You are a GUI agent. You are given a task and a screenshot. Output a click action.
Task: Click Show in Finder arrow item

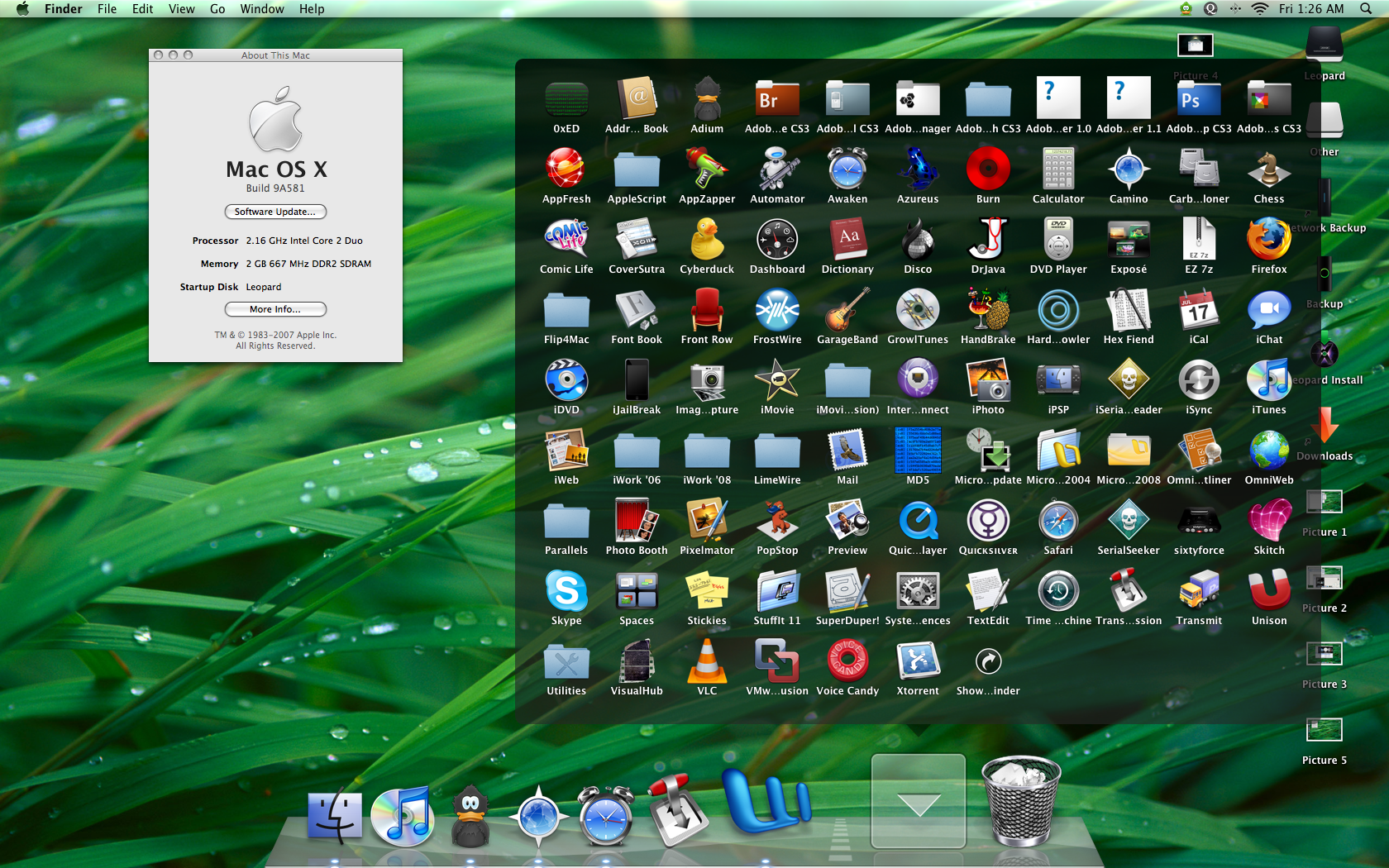point(987,662)
